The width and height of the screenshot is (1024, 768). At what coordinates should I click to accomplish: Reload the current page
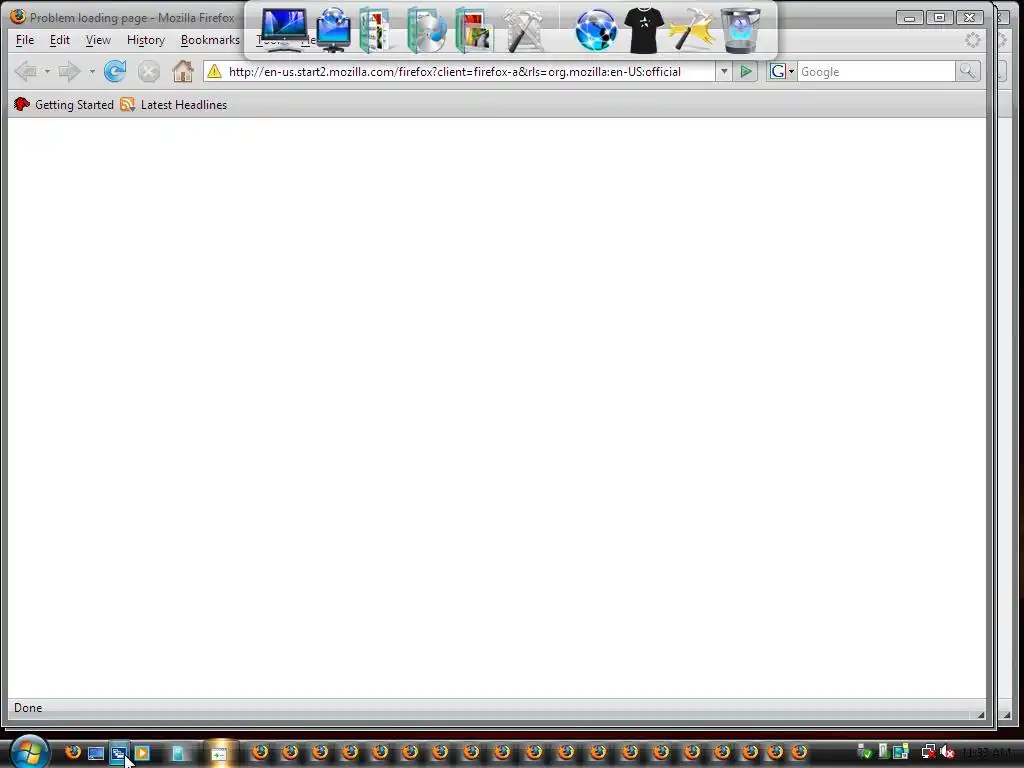click(x=115, y=71)
